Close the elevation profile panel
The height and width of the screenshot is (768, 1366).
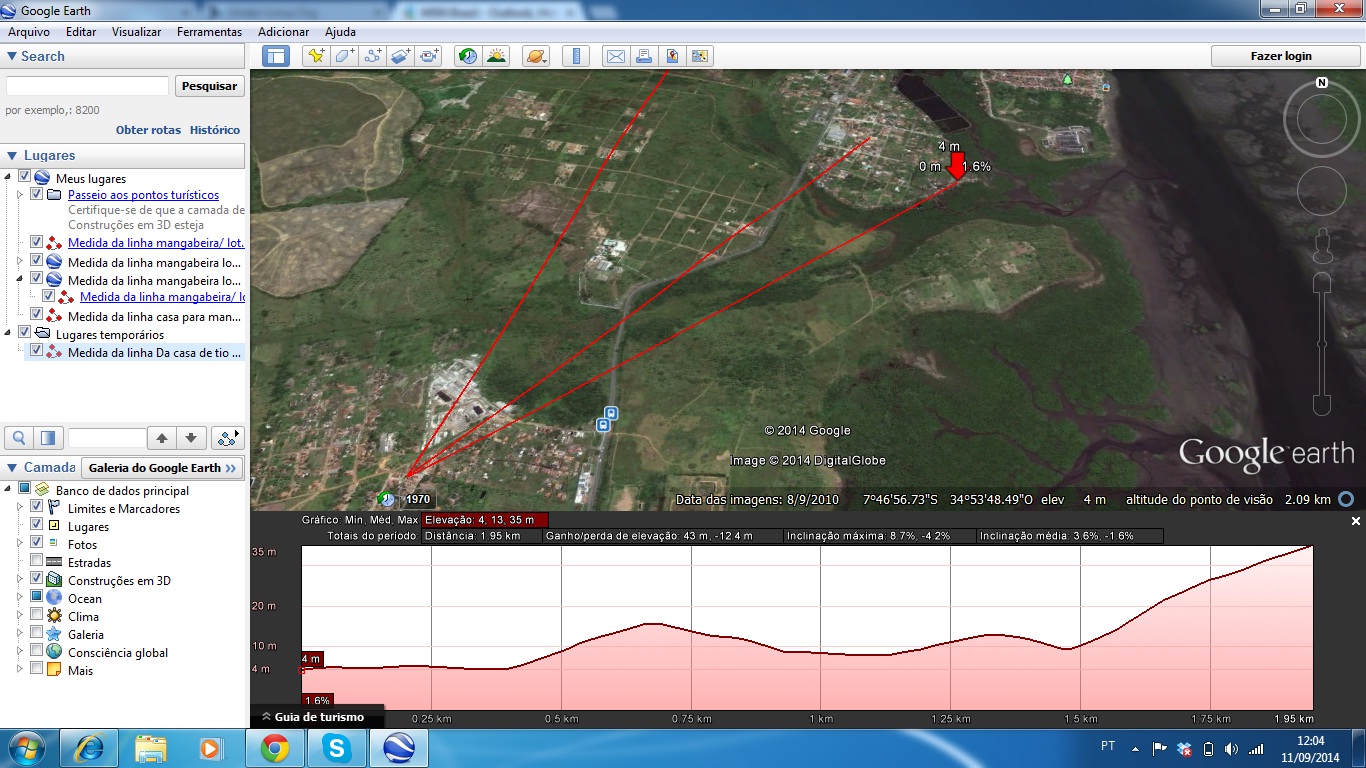click(x=1356, y=521)
